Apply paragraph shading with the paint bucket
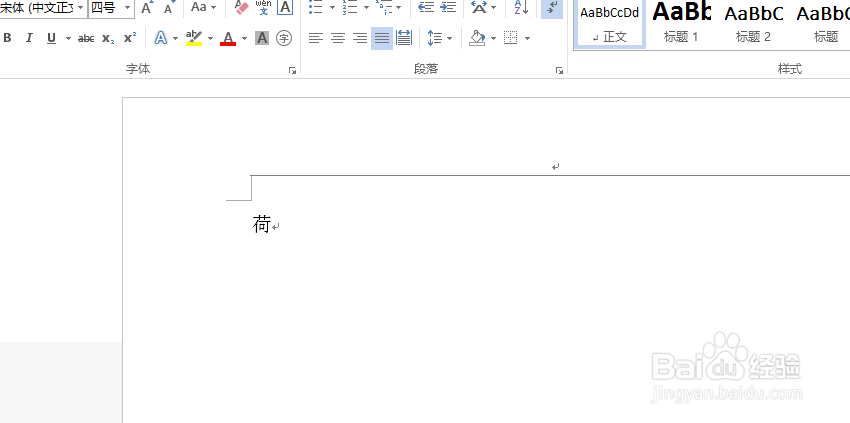This screenshot has height=423, width=850. 477,38
